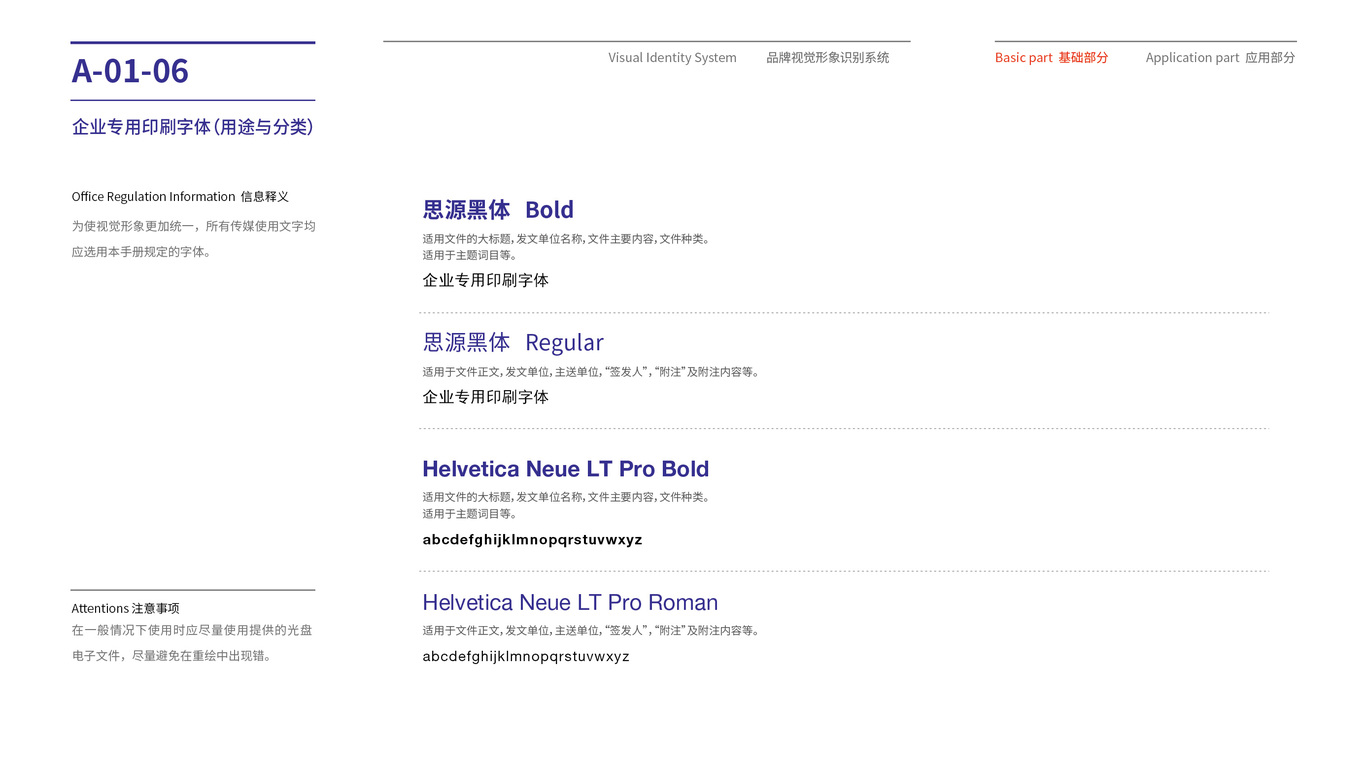Viewport: 1366px width, 768px height.
Task: Click the line 为使视觉形象更加统一
Action: pos(193,226)
